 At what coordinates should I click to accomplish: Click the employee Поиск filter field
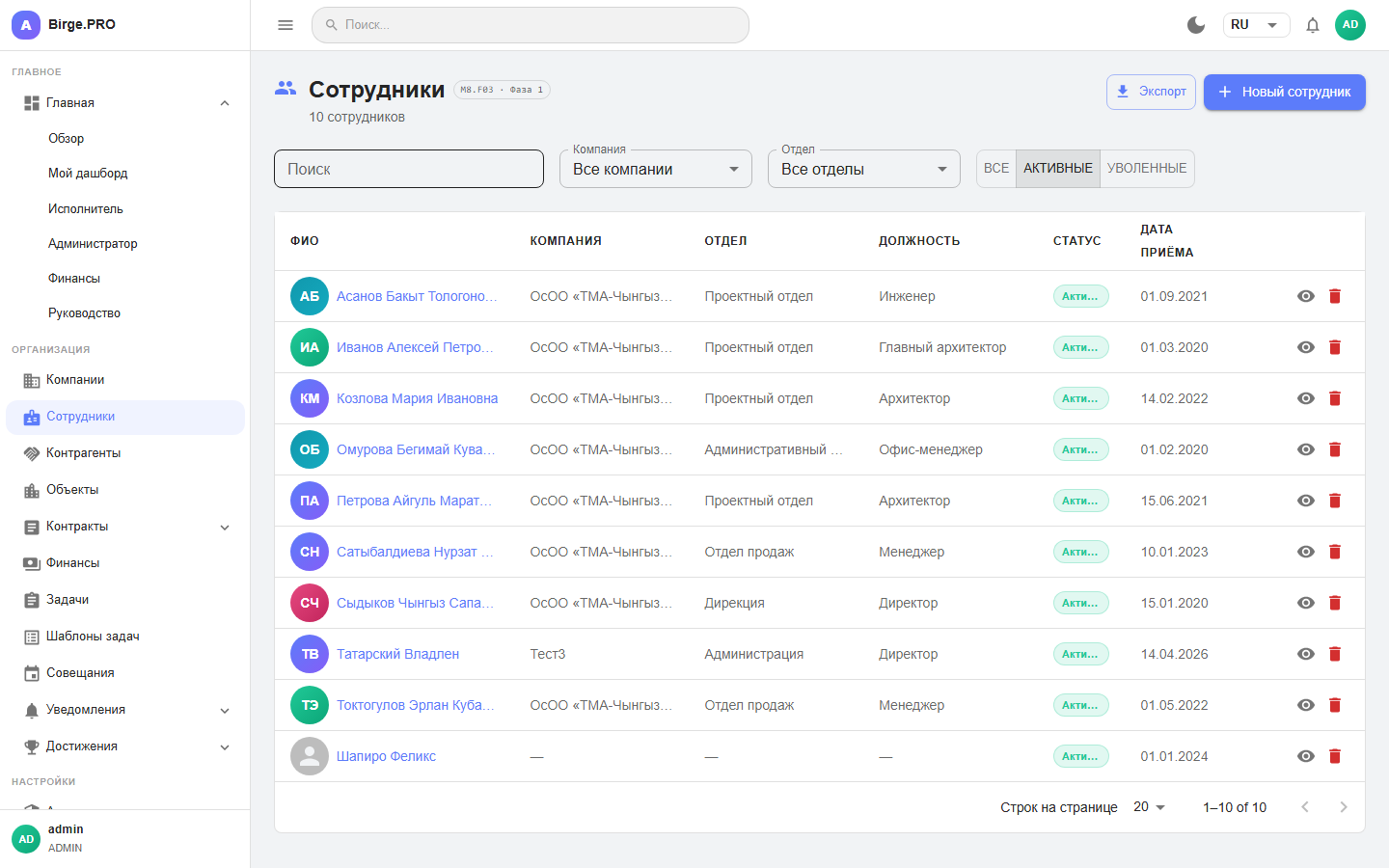[409, 170]
